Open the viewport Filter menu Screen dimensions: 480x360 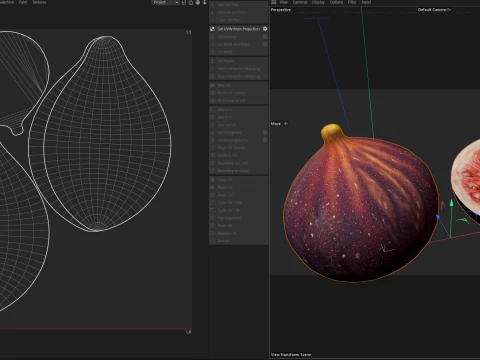(352, 2)
